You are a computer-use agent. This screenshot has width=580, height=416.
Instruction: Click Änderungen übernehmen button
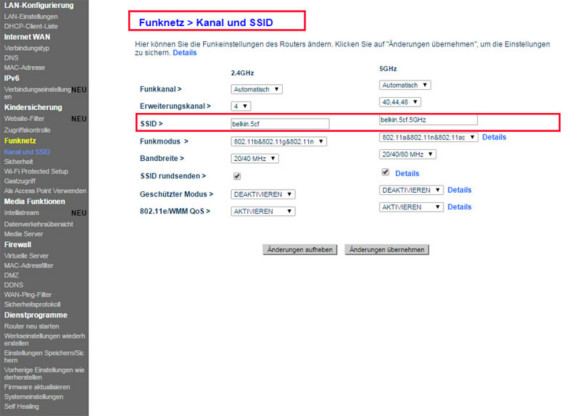point(387,250)
